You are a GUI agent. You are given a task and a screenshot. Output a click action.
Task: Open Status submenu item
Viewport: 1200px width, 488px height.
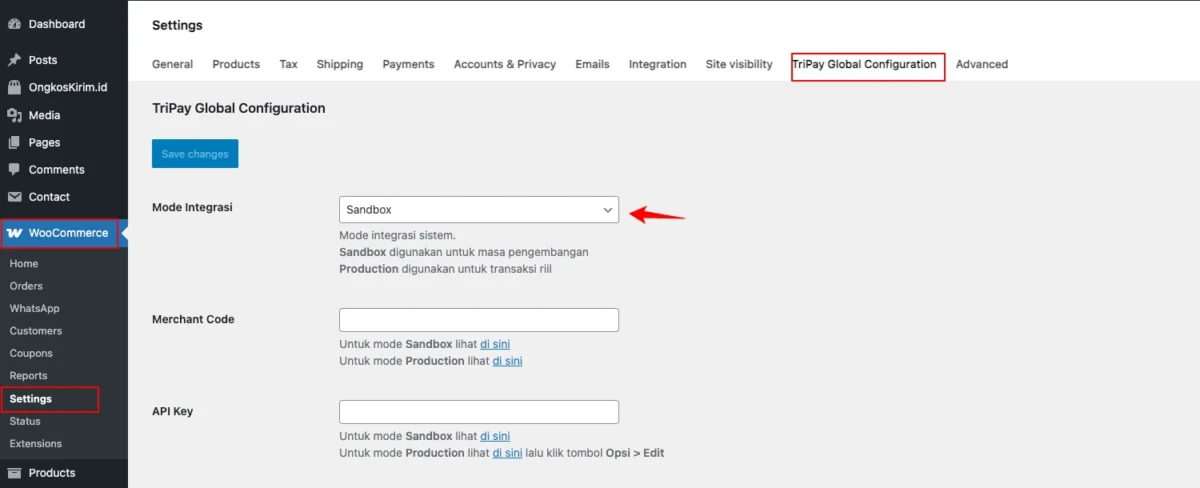tap(25, 421)
